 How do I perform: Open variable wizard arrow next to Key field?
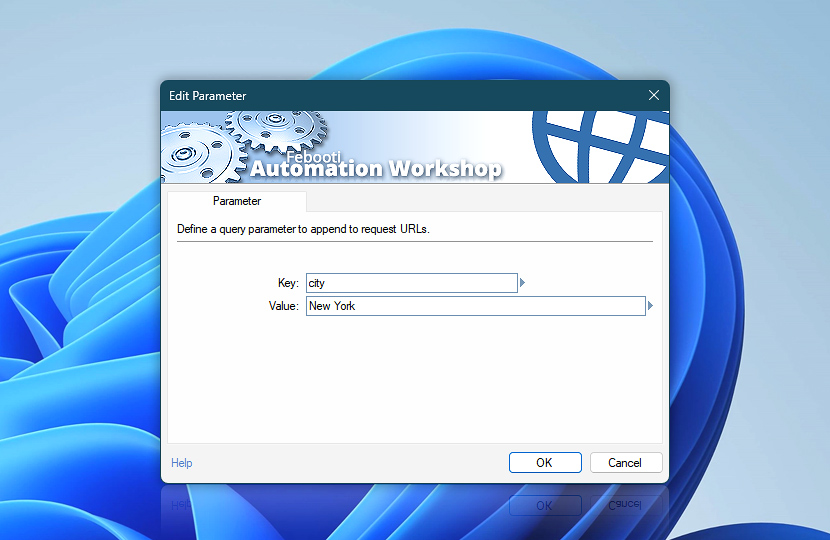point(522,283)
